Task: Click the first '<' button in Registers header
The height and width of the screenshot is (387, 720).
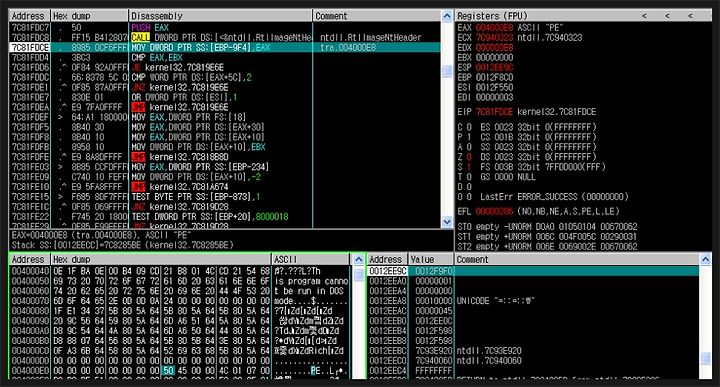Action: [x=644, y=16]
